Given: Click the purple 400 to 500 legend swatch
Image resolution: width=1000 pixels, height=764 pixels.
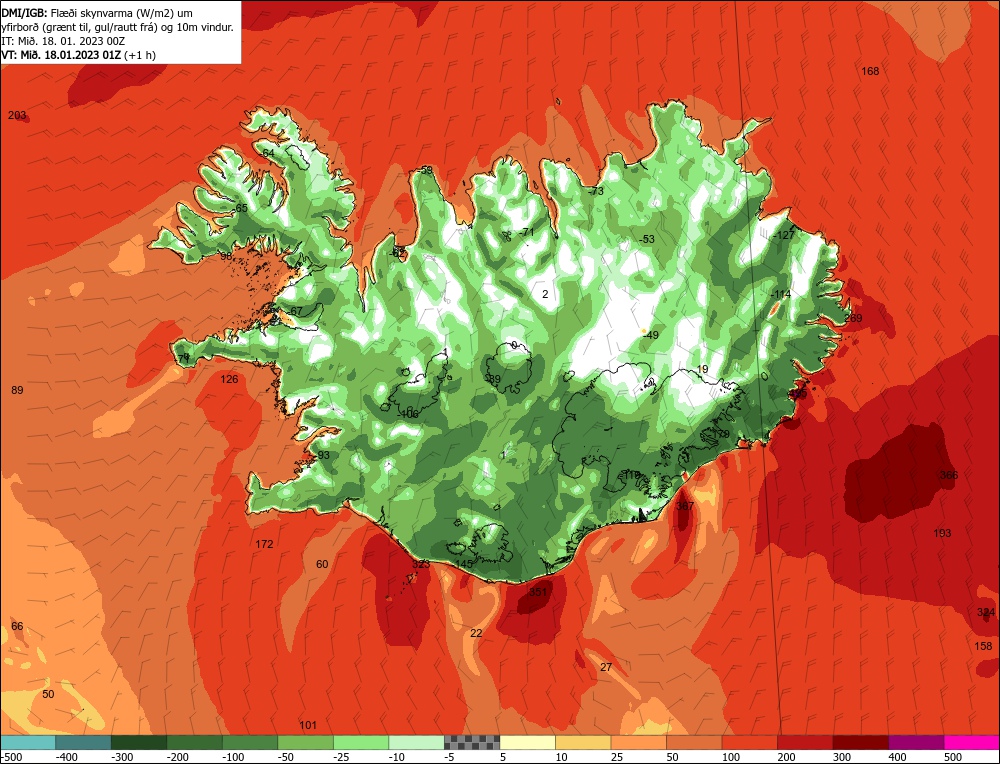Looking at the screenshot, I should pos(916,742).
